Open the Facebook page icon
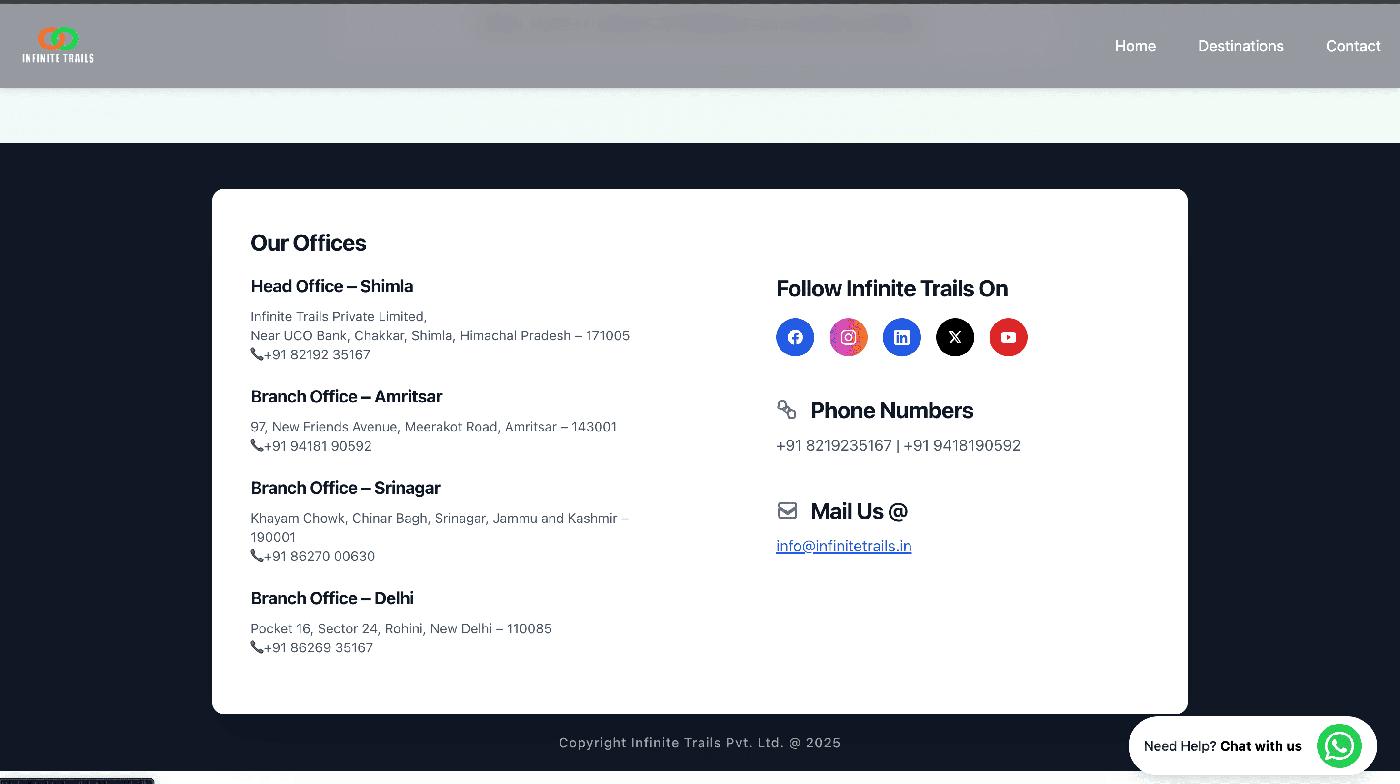Image resolution: width=1400 pixels, height=784 pixels. click(795, 337)
